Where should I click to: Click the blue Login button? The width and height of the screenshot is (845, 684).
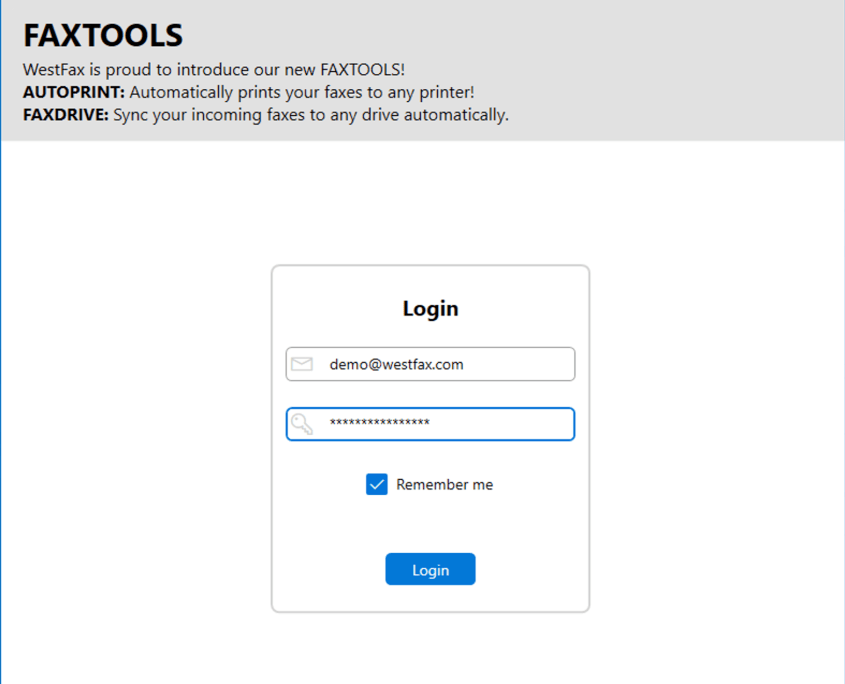pos(430,569)
